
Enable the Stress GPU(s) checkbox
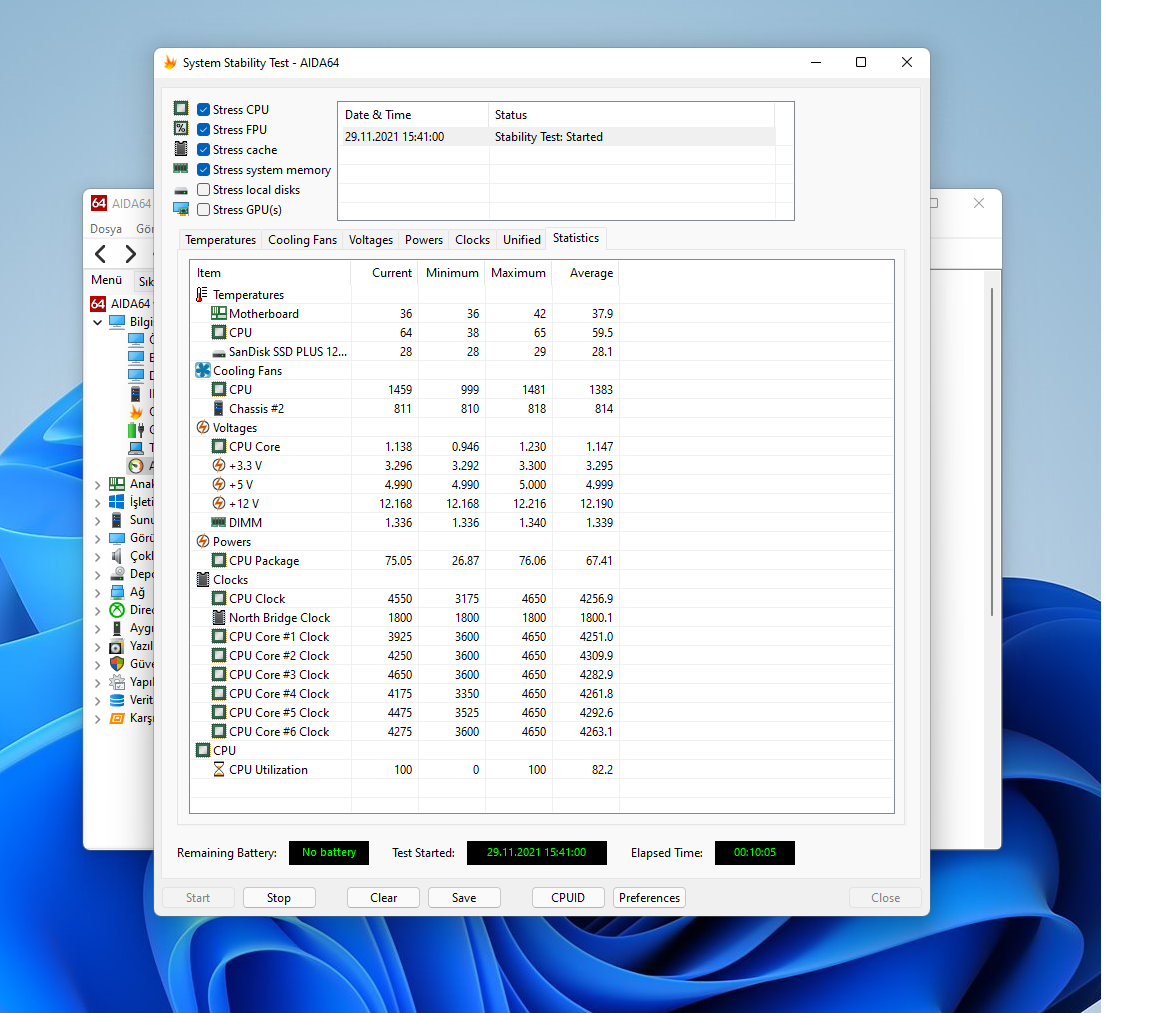[204, 210]
